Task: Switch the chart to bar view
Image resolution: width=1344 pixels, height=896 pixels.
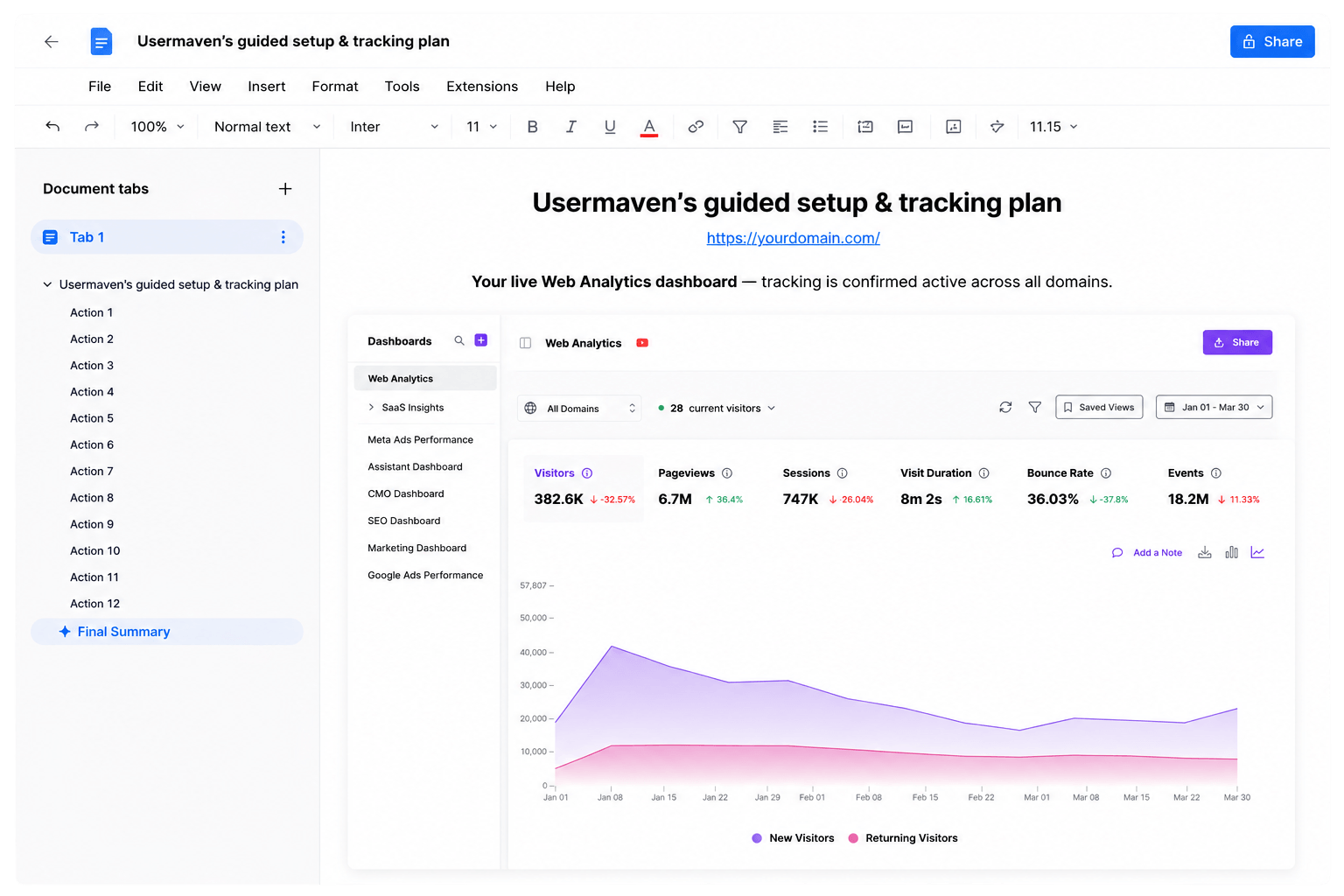Action: [x=1232, y=552]
